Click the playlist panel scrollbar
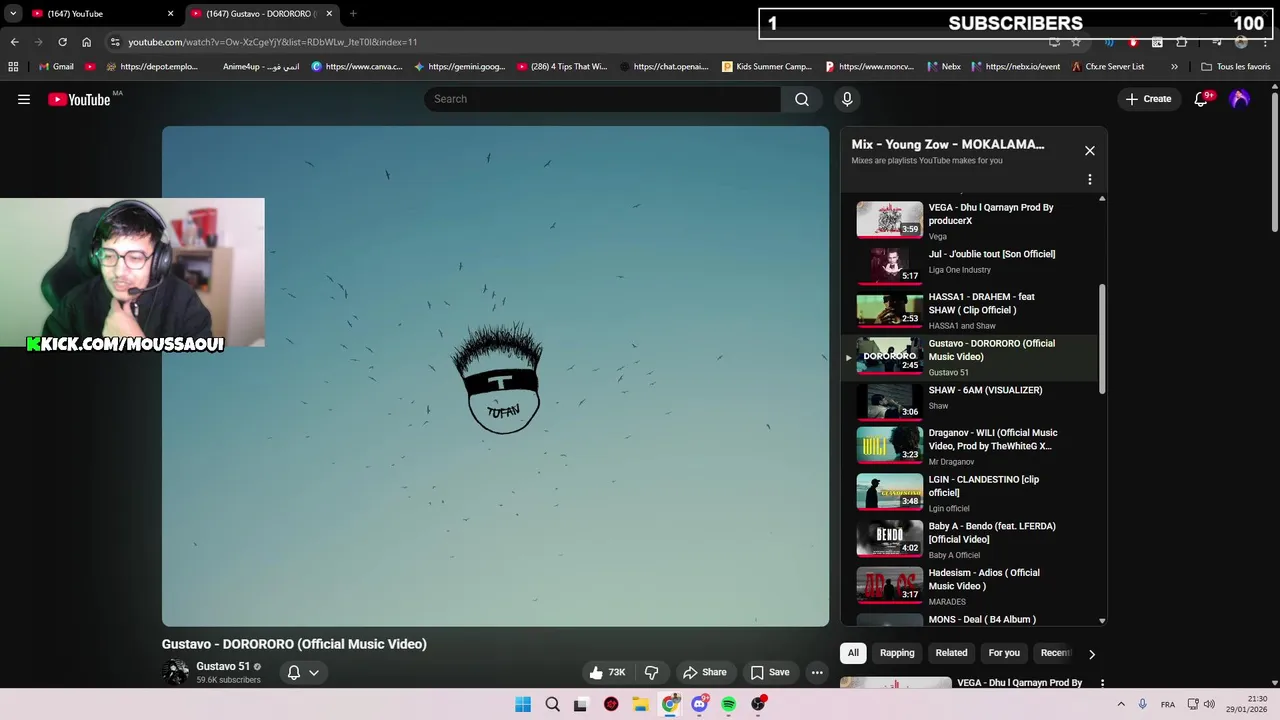This screenshot has width=1280, height=720. click(x=1102, y=340)
